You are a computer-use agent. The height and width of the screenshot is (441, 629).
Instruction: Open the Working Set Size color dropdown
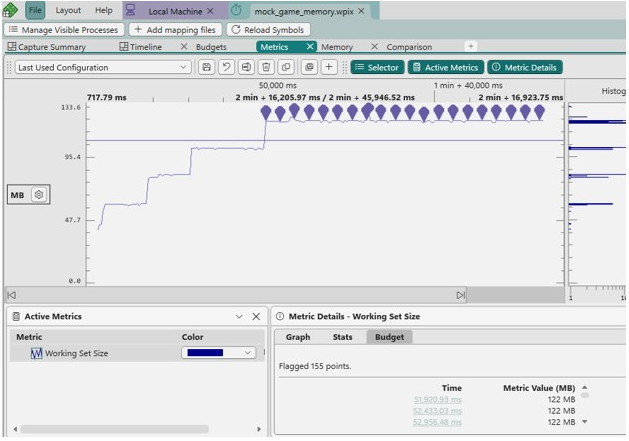point(219,353)
